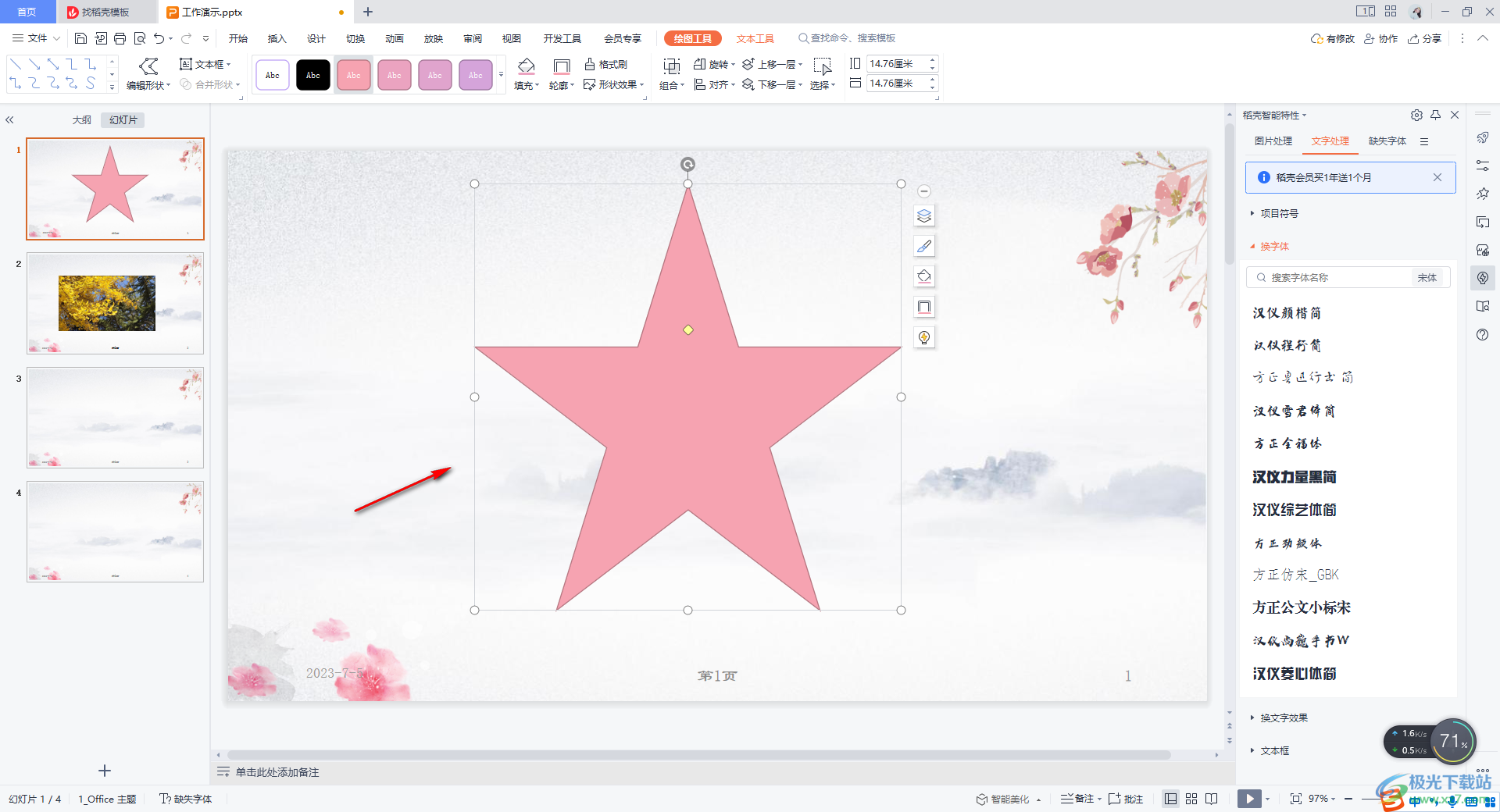Click the Save icon in quick access toolbar
The image size is (1500, 812).
pyautogui.click(x=80, y=38)
